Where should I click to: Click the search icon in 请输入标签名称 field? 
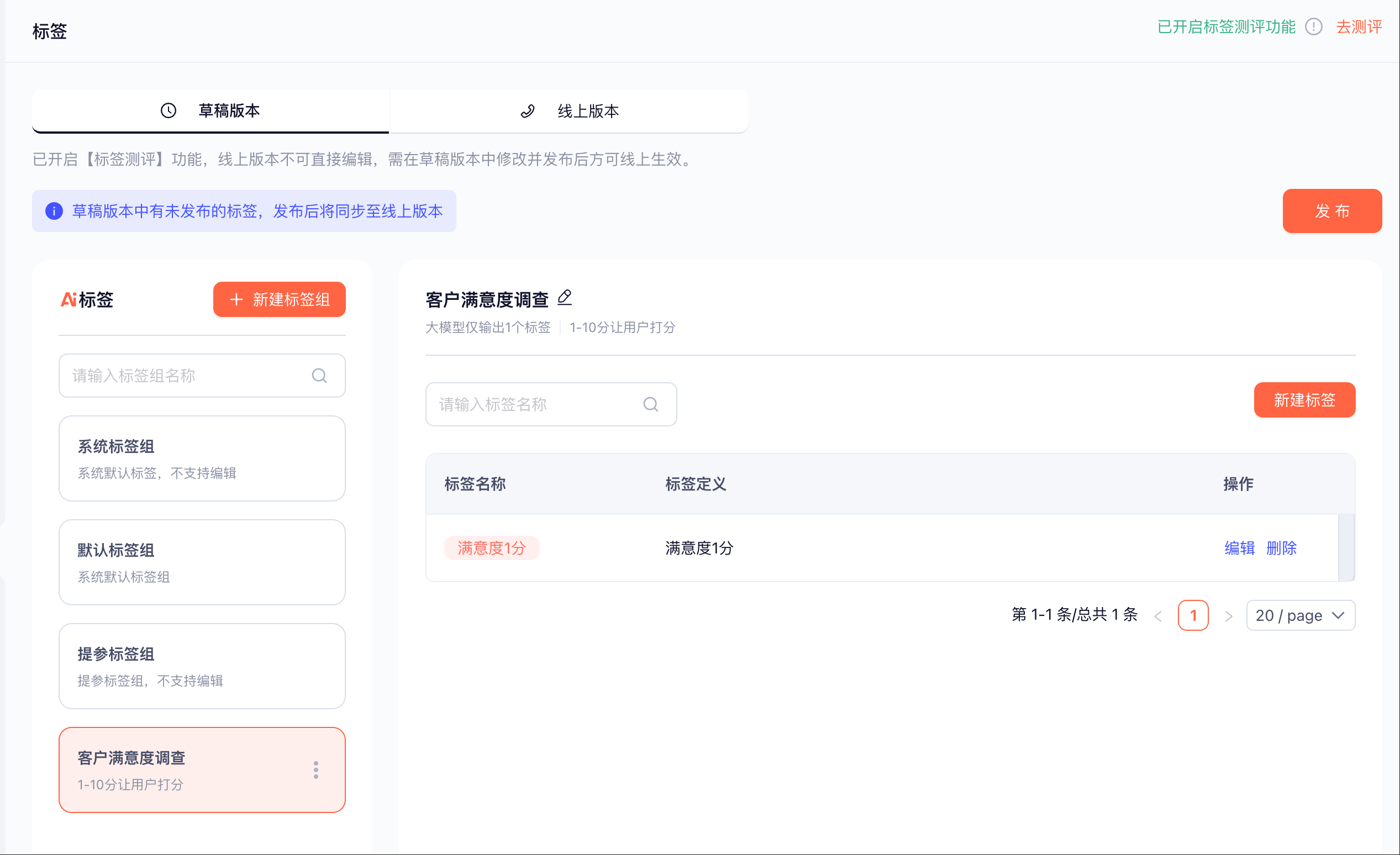pyautogui.click(x=651, y=404)
